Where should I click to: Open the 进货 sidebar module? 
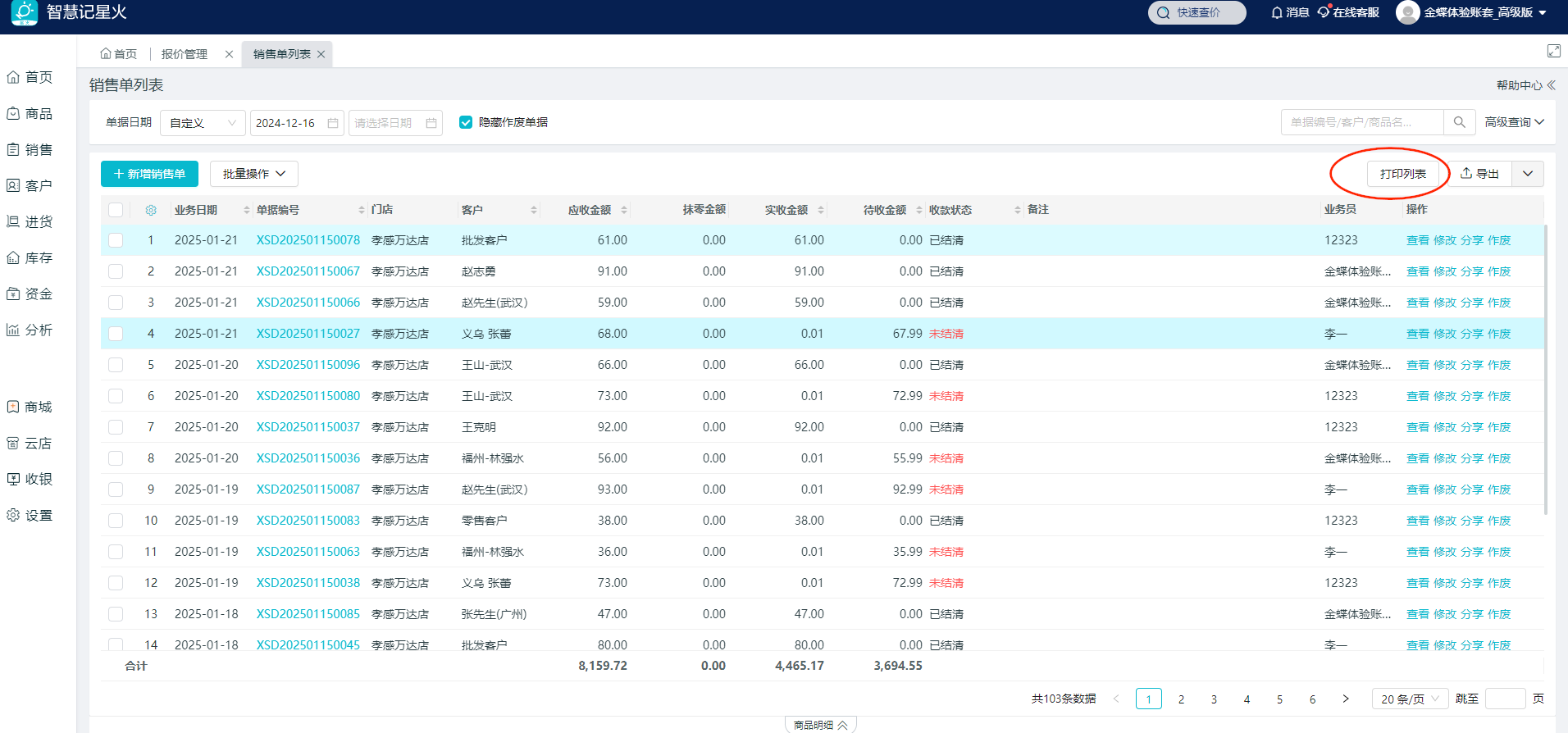30,221
